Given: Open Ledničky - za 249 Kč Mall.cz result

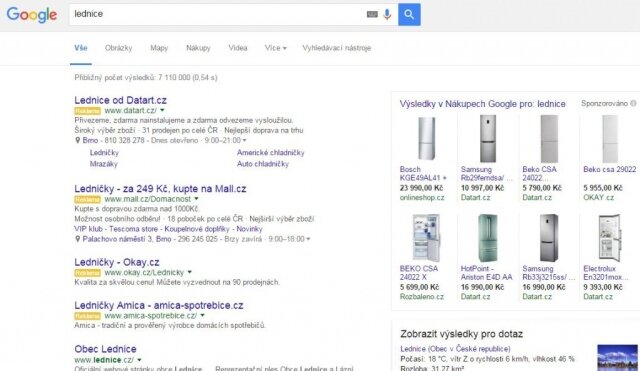Looking at the screenshot, I should pyautogui.click(x=160, y=189).
